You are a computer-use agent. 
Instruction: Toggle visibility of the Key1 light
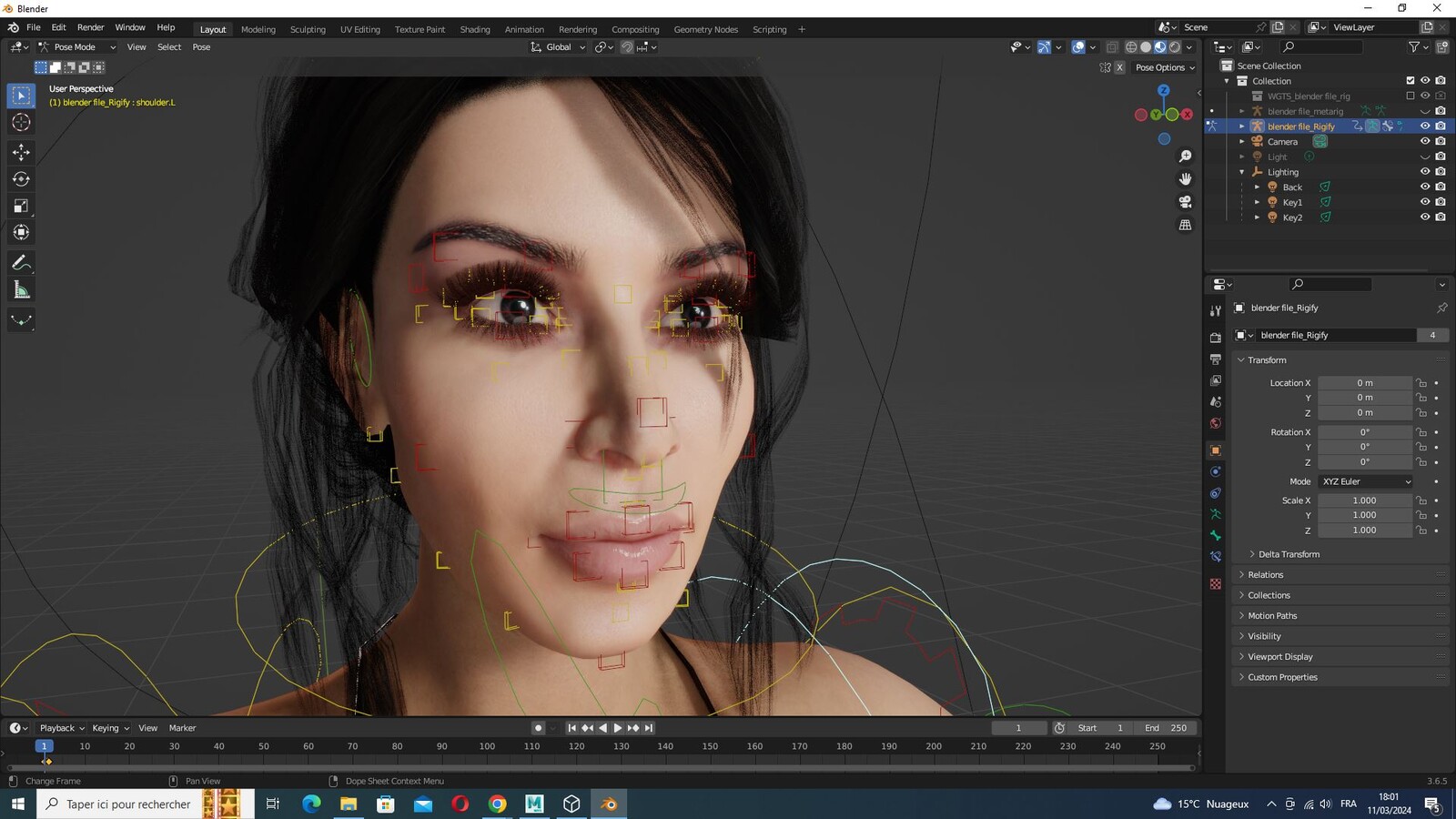click(x=1425, y=202)
